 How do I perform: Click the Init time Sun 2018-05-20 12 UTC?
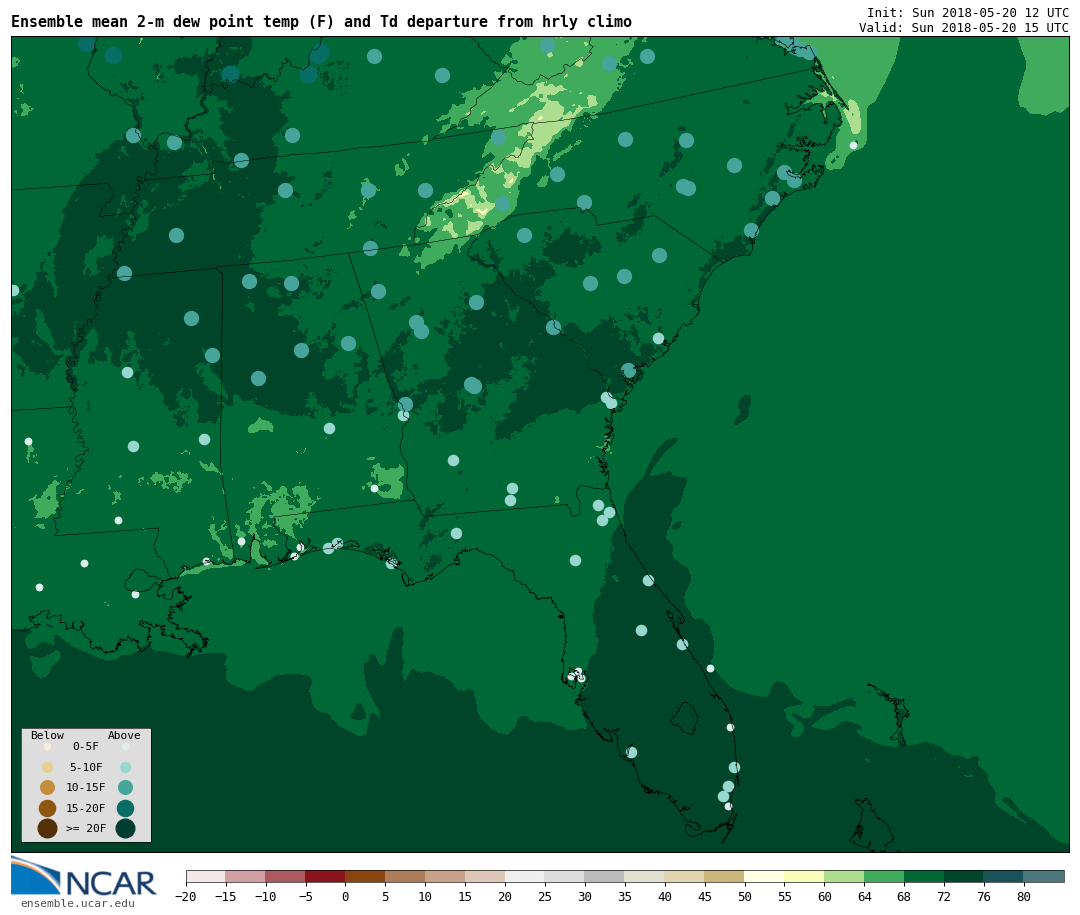coord(968,12)
